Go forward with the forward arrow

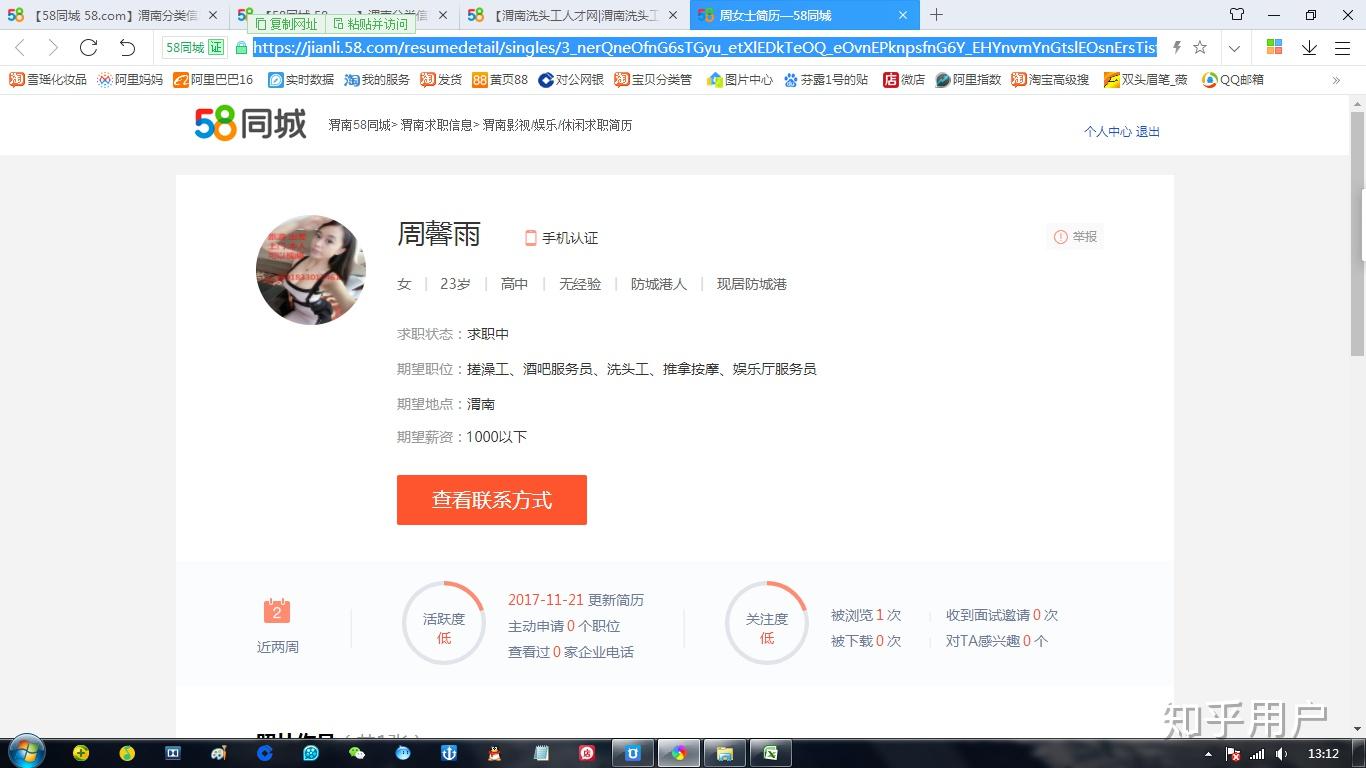pos(53,47)
